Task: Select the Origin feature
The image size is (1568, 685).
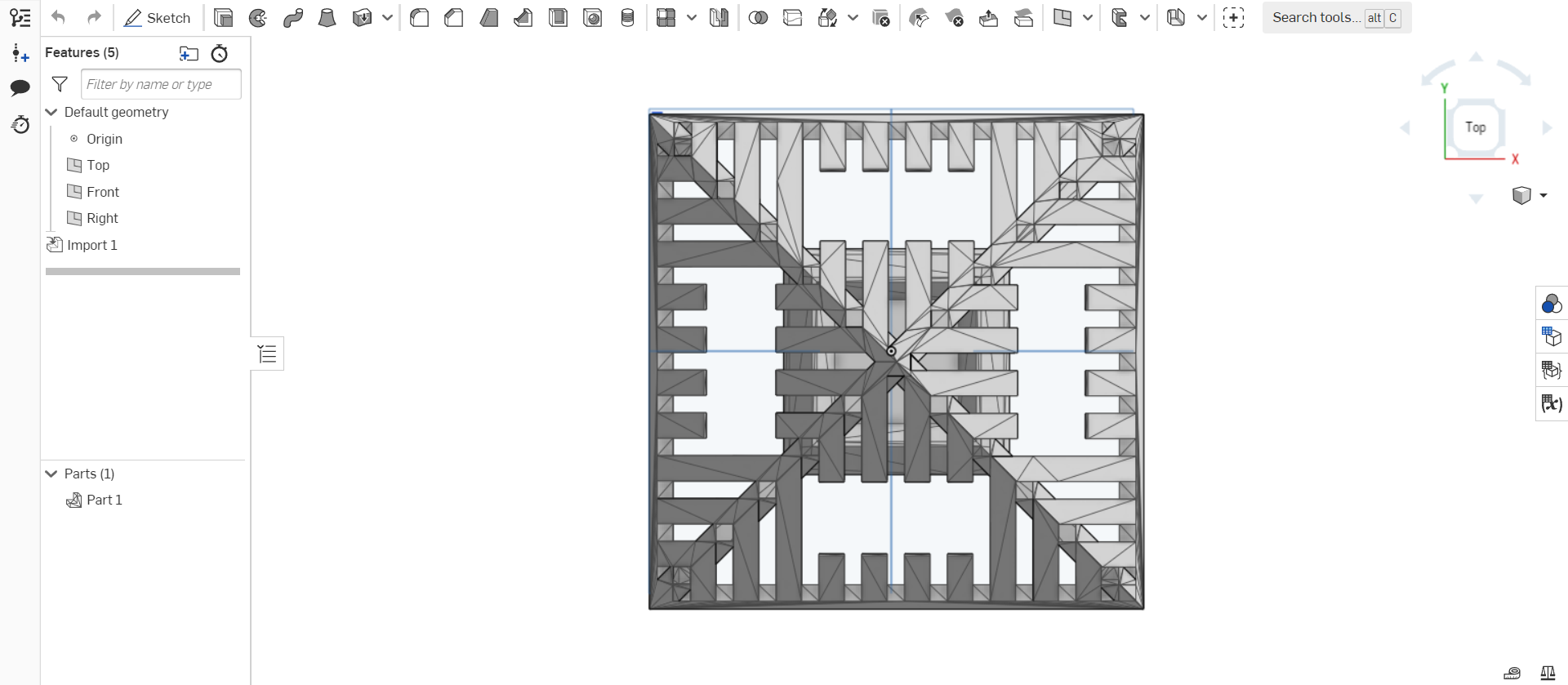Action: point(105,139)
